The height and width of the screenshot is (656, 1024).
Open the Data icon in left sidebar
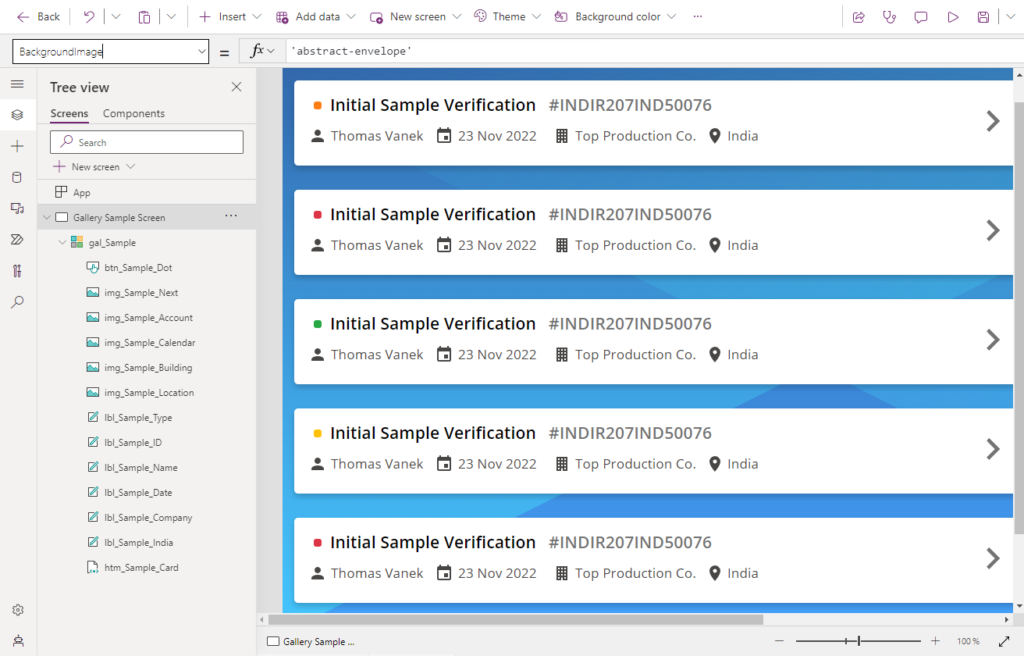(17, 177)
